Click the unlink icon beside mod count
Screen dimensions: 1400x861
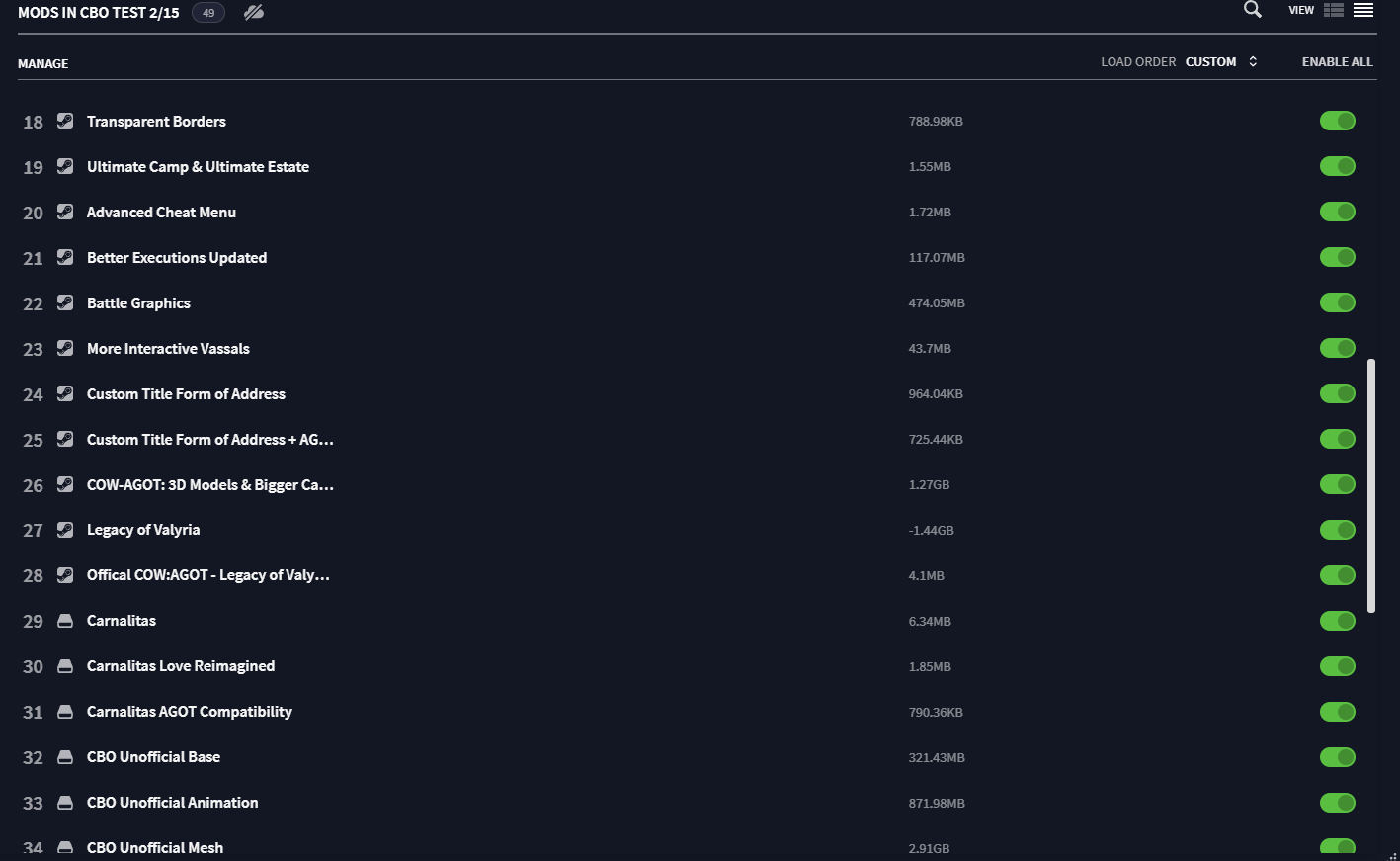point(254,13)
